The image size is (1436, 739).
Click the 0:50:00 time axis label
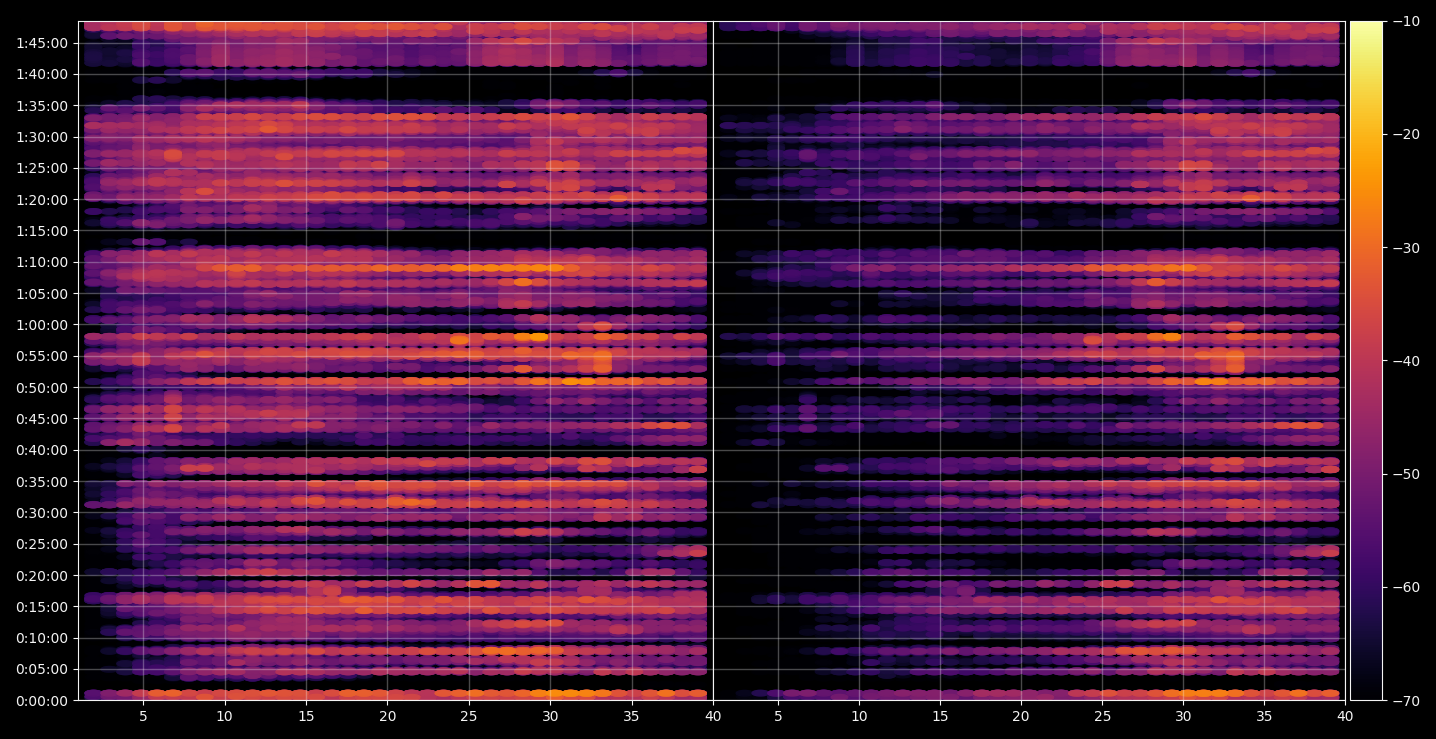pyautogui.click(x=42, y=388)
